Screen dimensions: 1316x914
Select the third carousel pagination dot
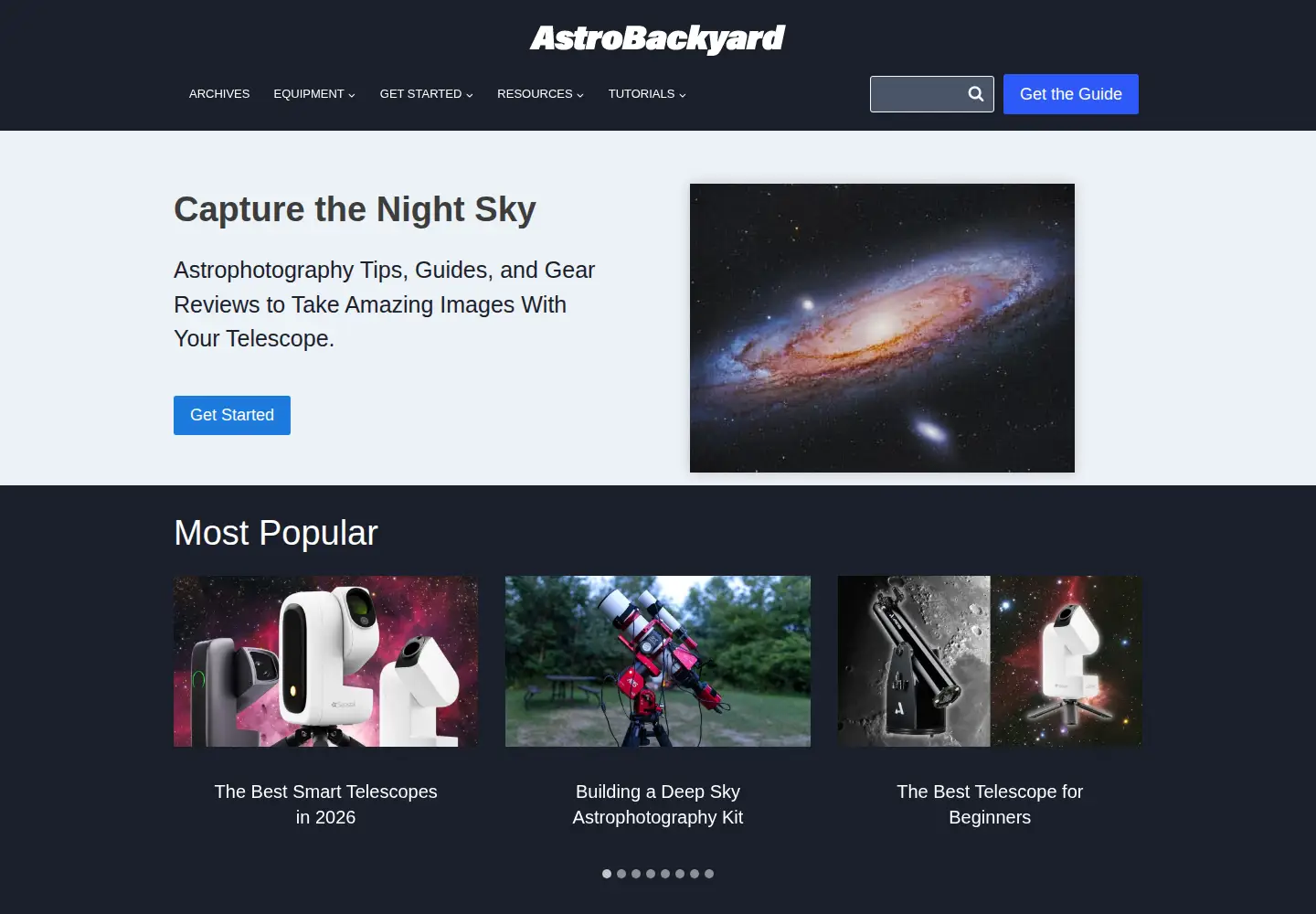coord(636,874)
